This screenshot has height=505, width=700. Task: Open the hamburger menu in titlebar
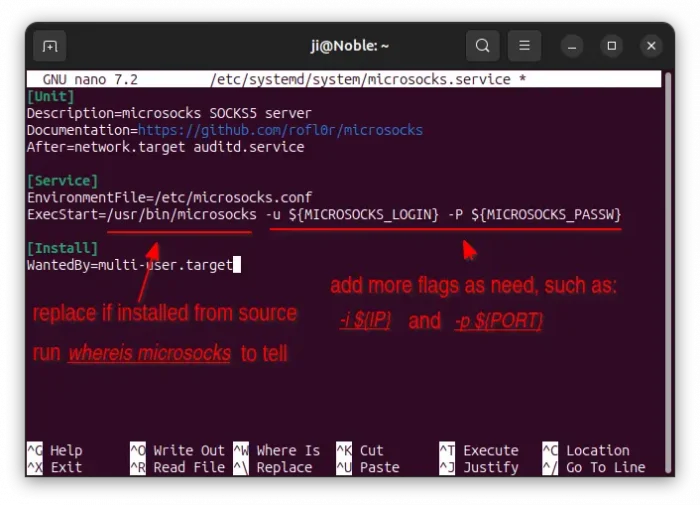coord(523,46)
